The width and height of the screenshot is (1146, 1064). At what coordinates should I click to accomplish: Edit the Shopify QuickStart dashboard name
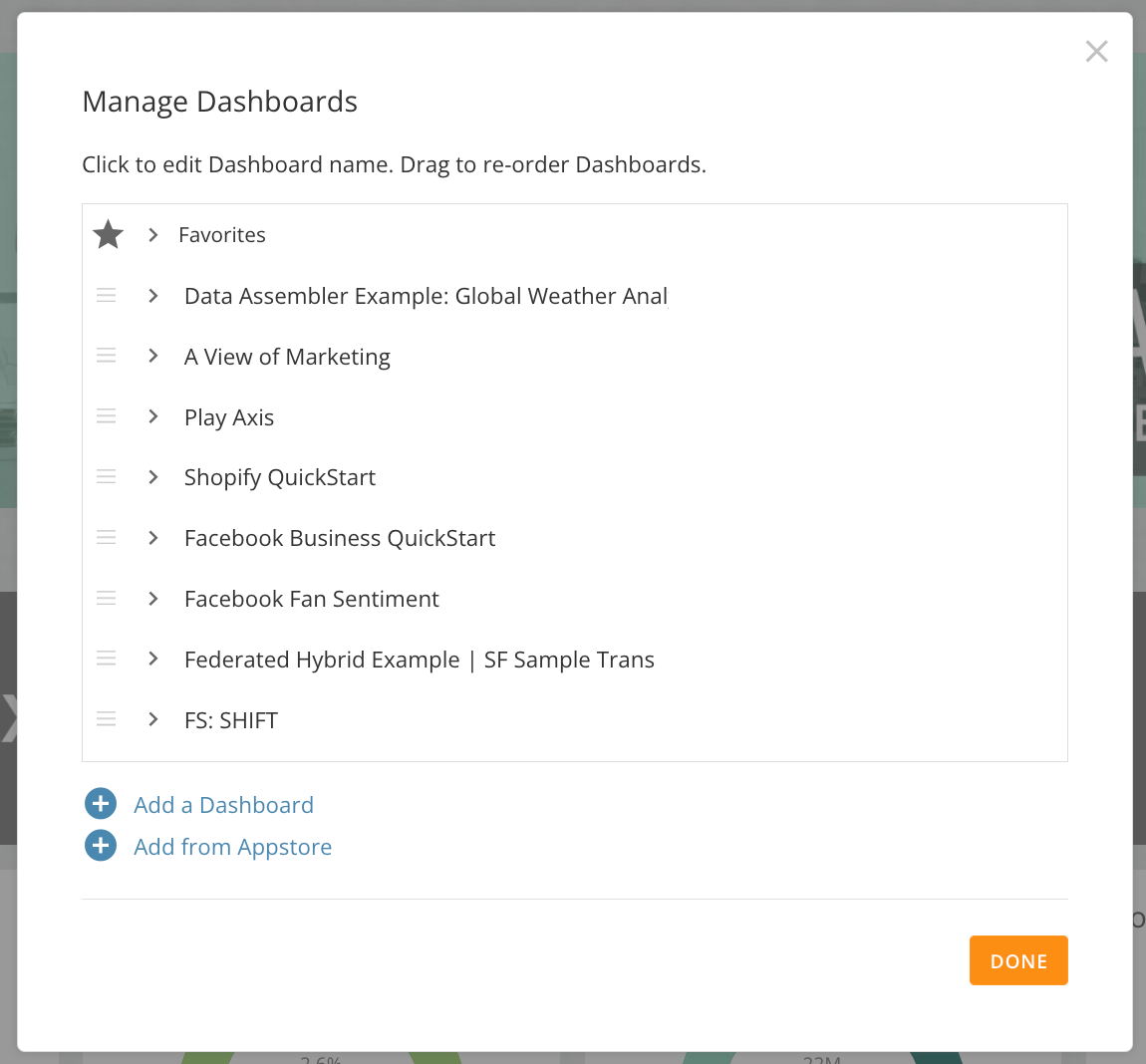click(280, 477)
